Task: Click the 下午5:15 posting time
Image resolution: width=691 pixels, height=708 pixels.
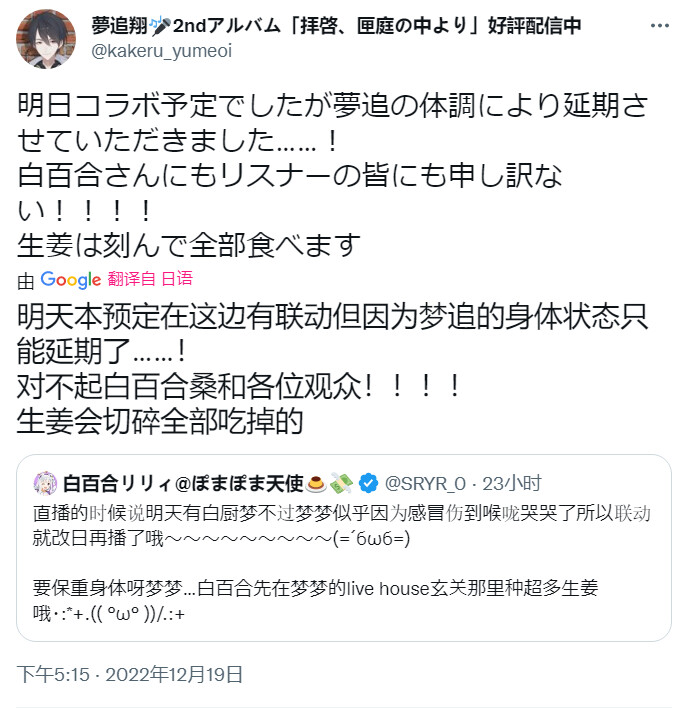Action: tap(53, 675)
